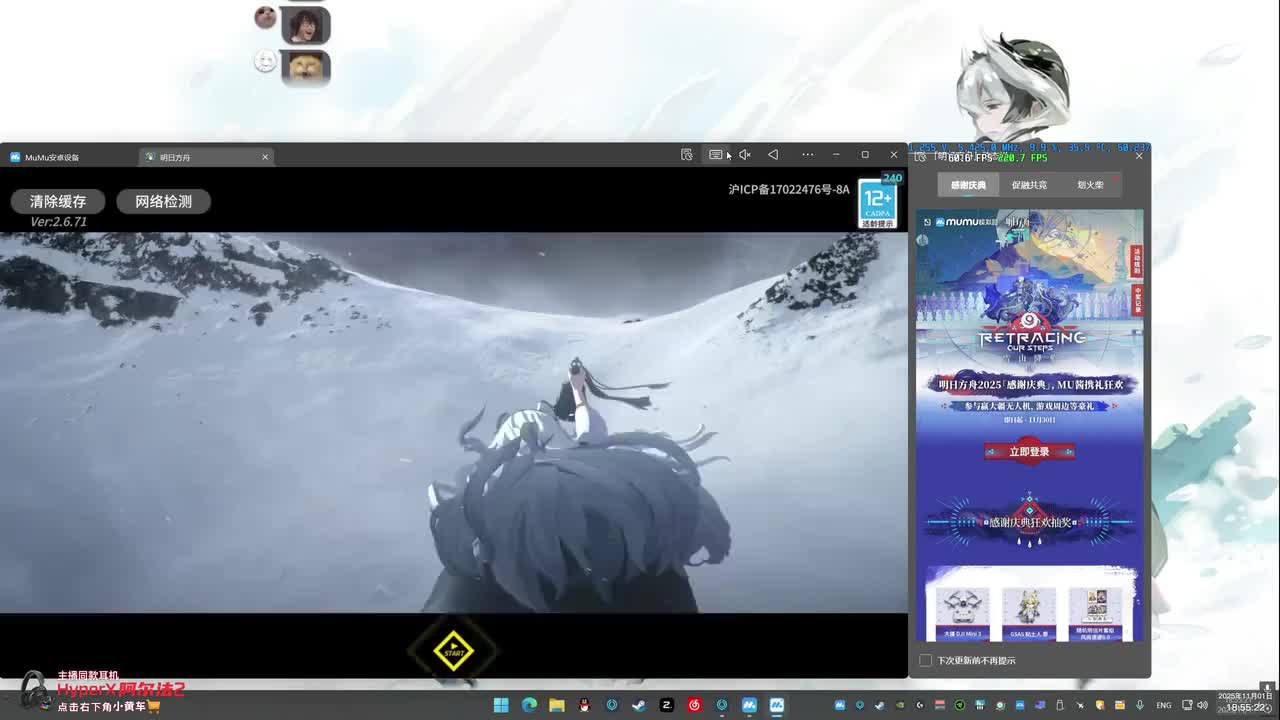Click the MuMu back triangle icon
The height and width of the screenshot is (720, 1280).
(x=773, y=154)
